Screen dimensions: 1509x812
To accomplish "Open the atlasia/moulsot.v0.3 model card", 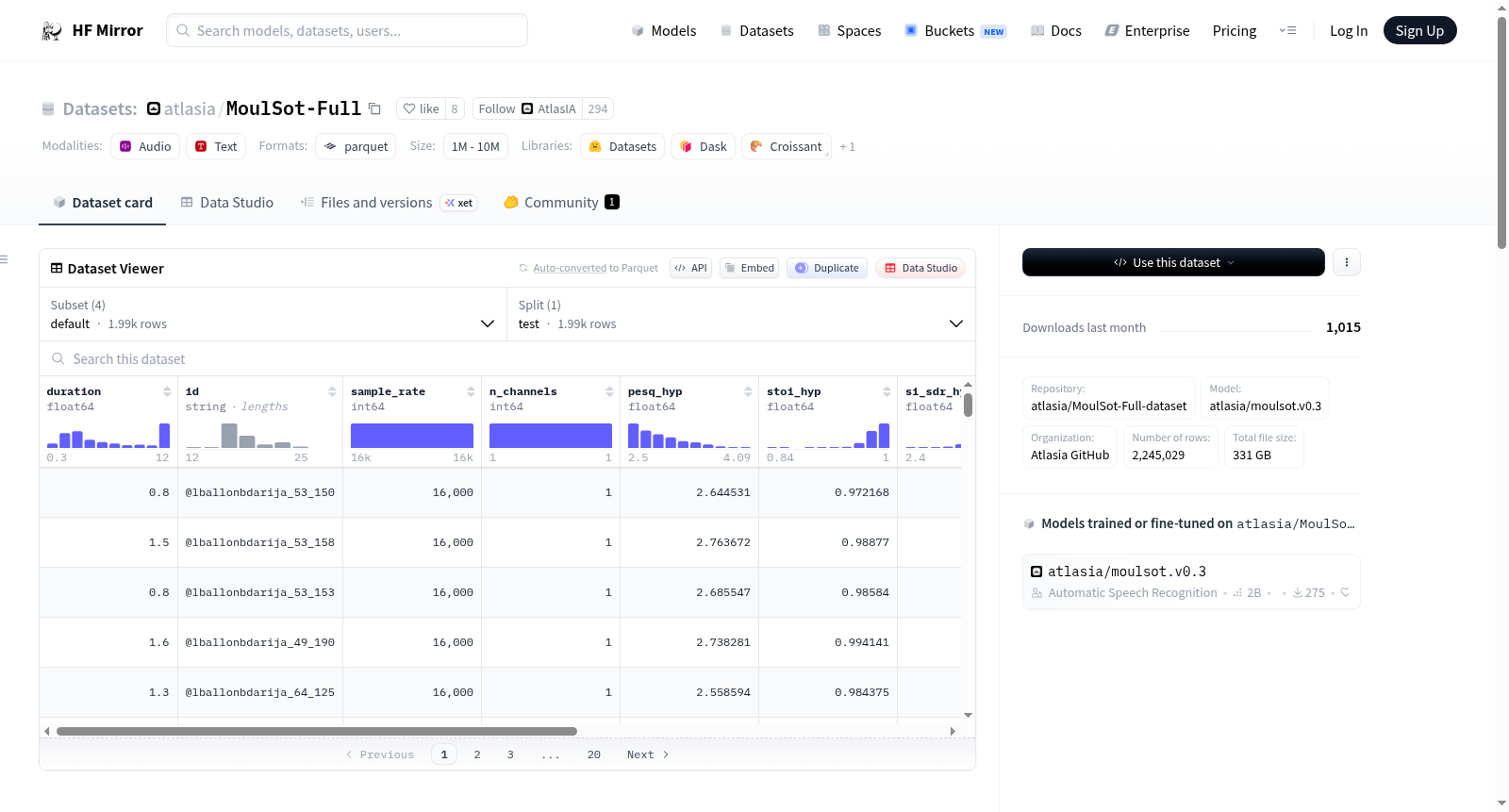I will (x=1191, y=581).
